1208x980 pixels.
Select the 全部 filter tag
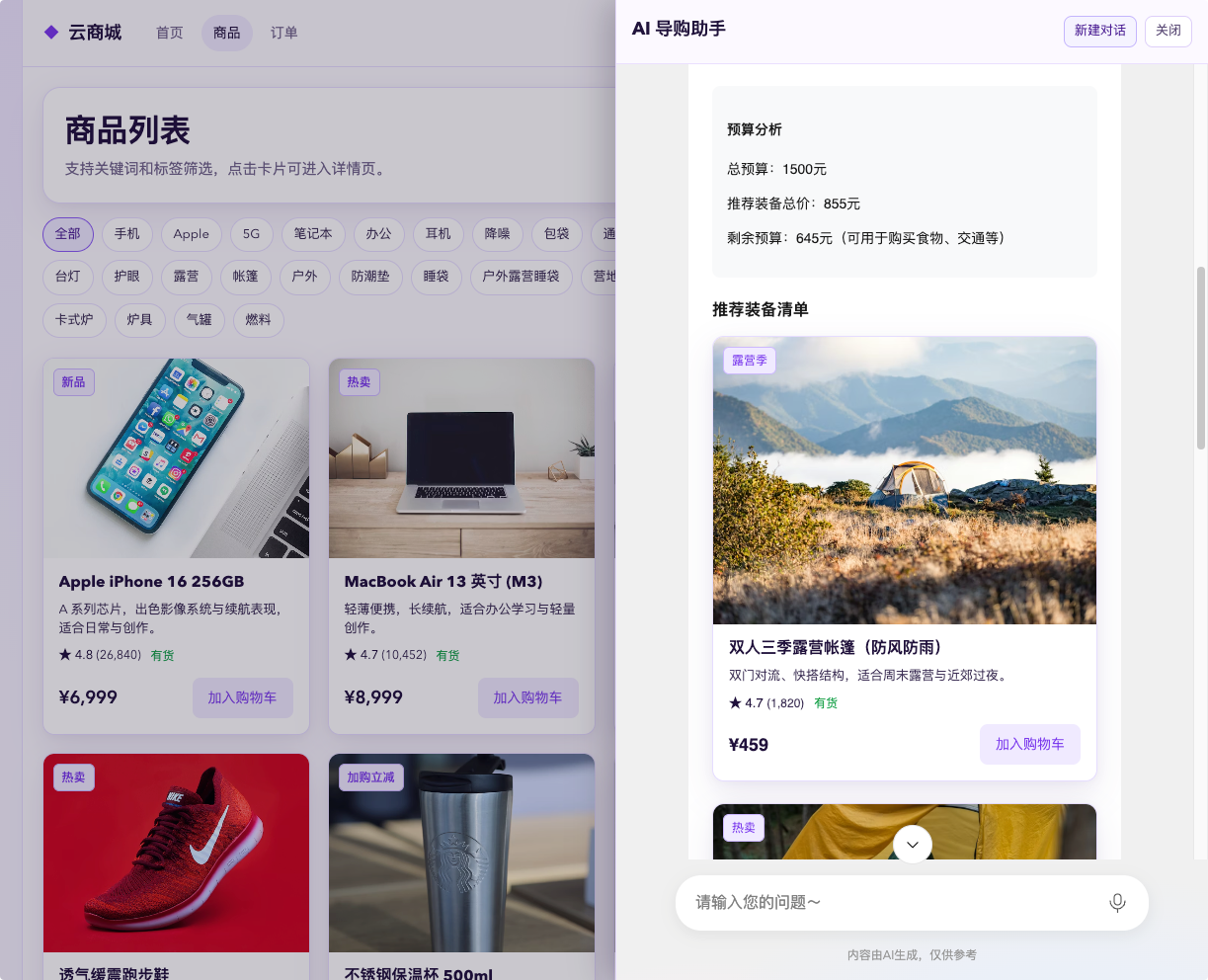pos(68,234)
